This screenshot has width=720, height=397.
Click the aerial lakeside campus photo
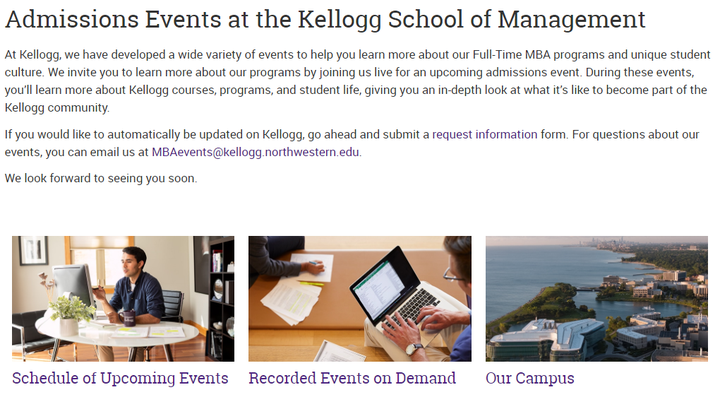[x=596, y=299]
